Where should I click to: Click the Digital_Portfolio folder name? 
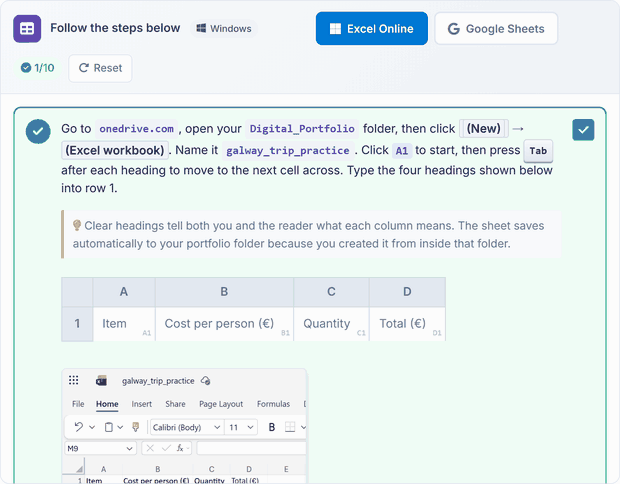pyautogui.click(x=302, y=129)
